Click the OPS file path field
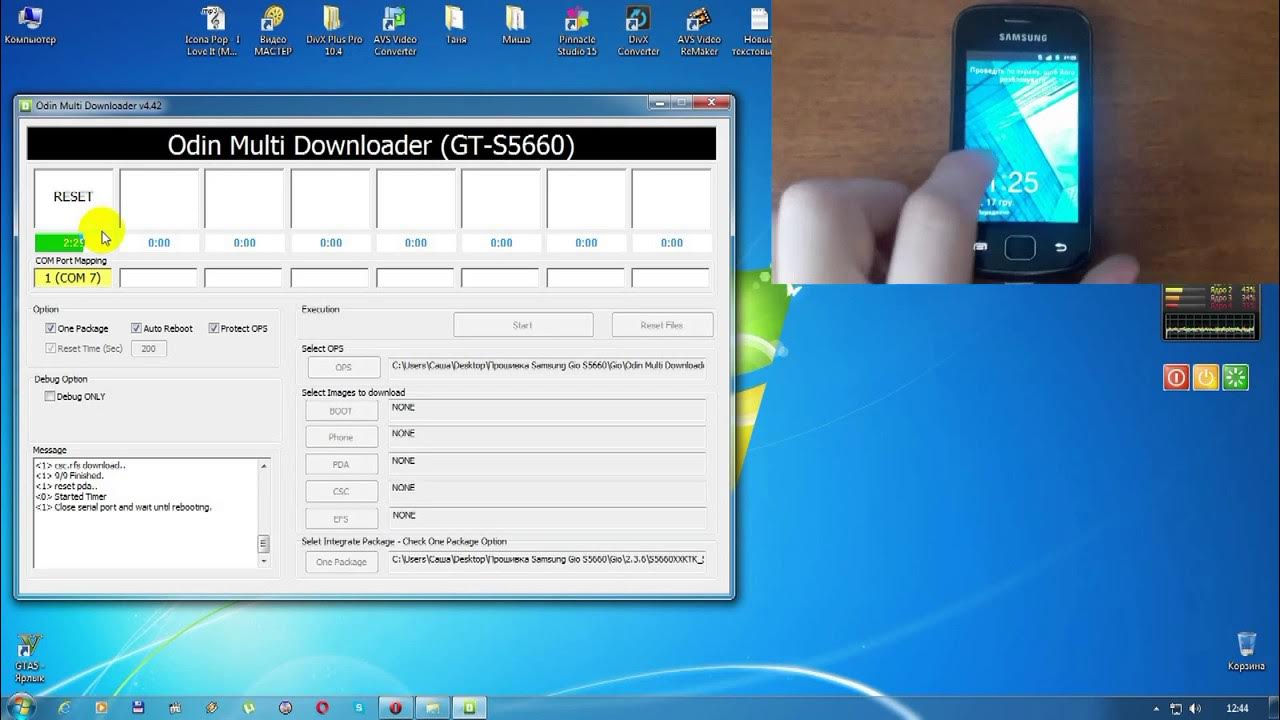The height and width of the screenshot is (720, 1280). click(546, 367)
